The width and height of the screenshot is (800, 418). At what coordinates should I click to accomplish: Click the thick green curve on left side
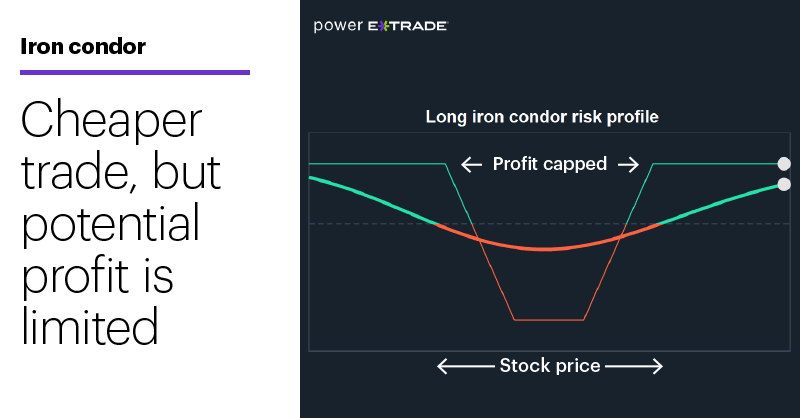(372, 200)
